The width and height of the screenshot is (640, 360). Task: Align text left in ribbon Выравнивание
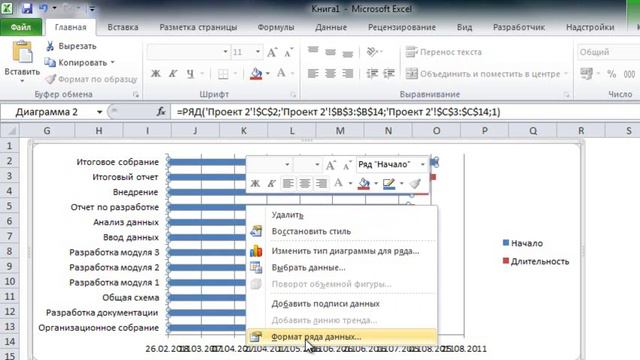[313, 74]
